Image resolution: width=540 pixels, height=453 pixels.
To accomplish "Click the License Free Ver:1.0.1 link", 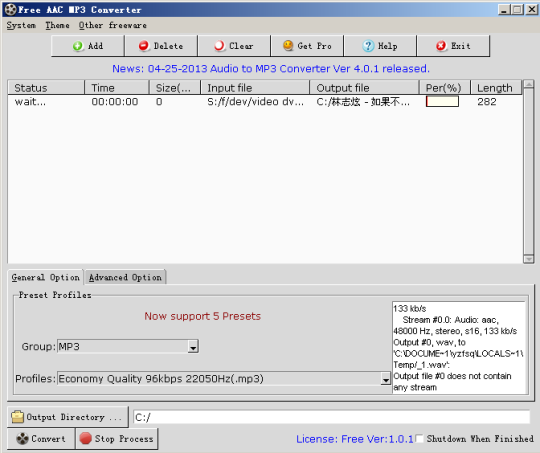I will pyautogui.click(x=354, y=439).
